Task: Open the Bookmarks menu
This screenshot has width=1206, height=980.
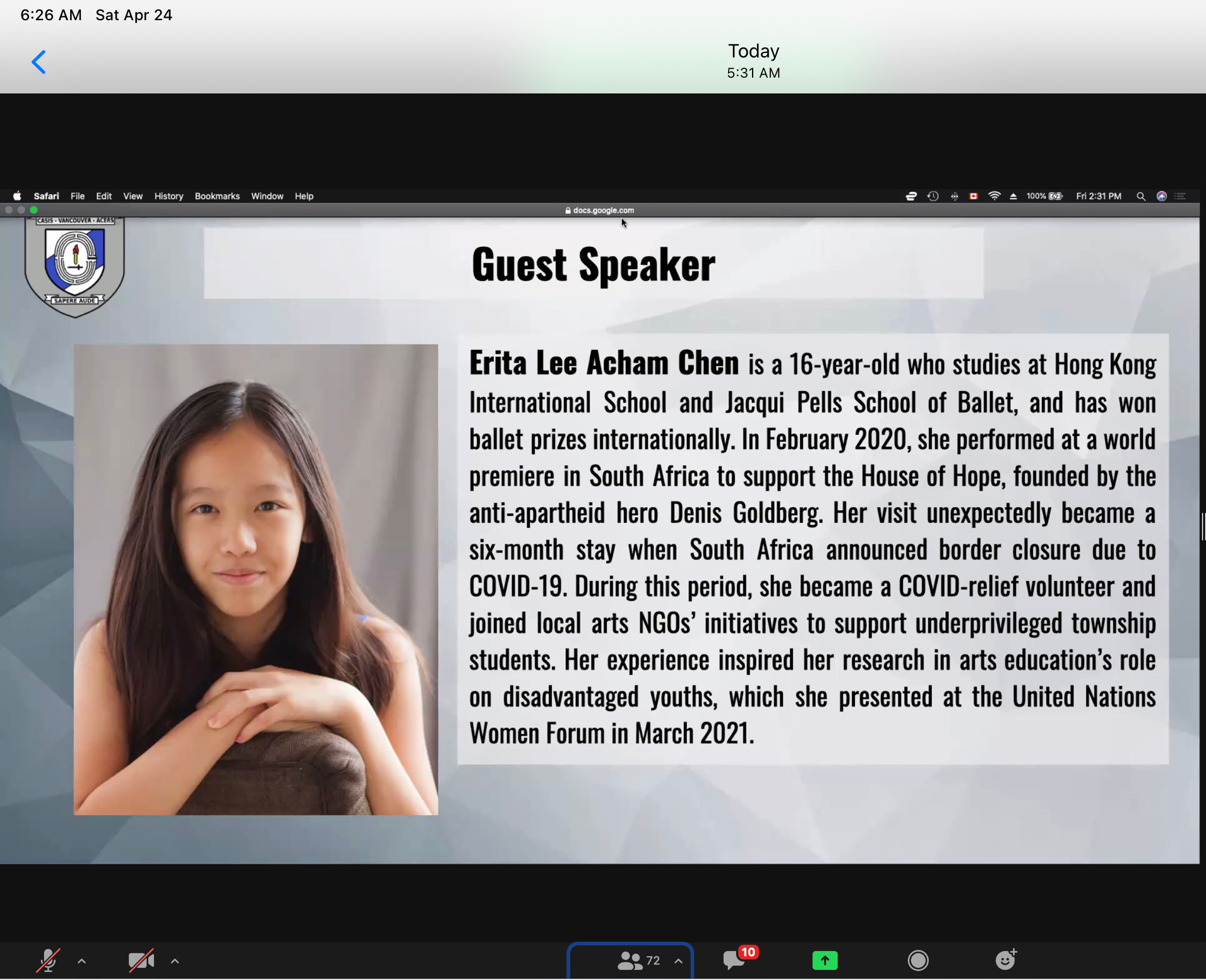Action: tap(217, 196)
